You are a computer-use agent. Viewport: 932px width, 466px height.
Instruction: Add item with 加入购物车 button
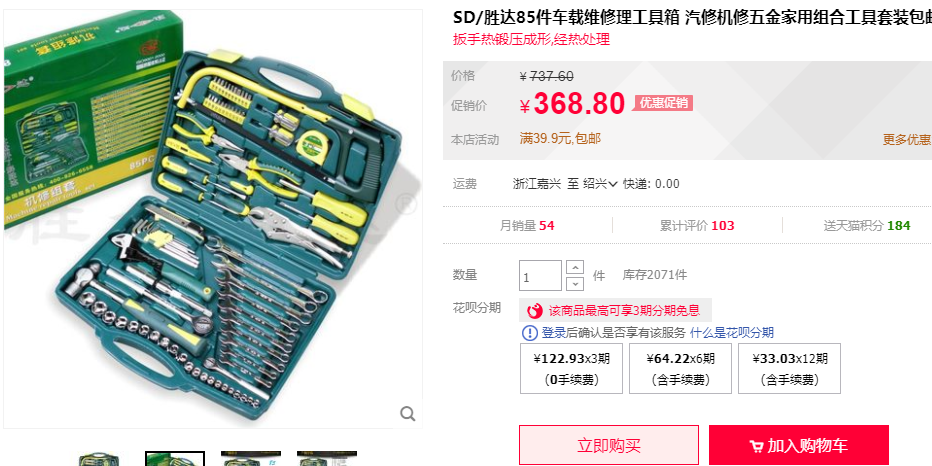[799, 445]
